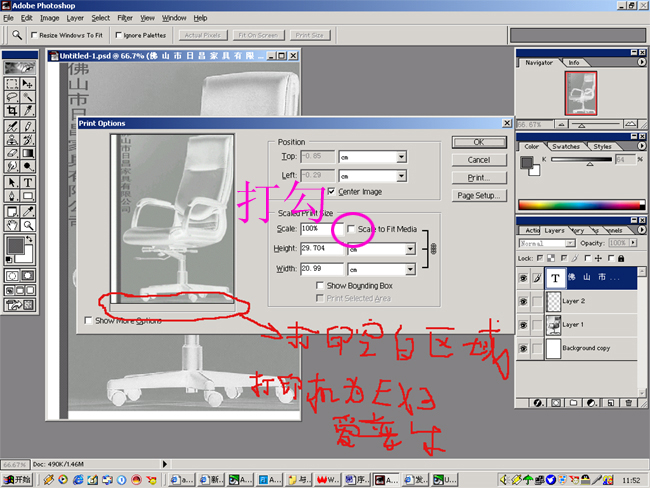Hide Background copy layer via eye icon

click(x=524, y=348)
